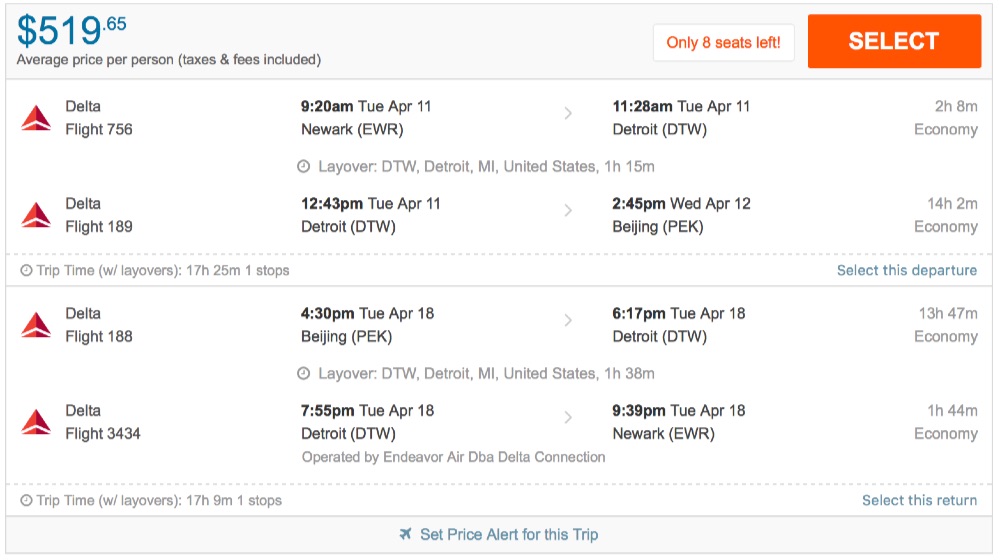Click '11:28am Tue Apr 11' arrival time
The image size is (1000, 560).
point(681,106)
